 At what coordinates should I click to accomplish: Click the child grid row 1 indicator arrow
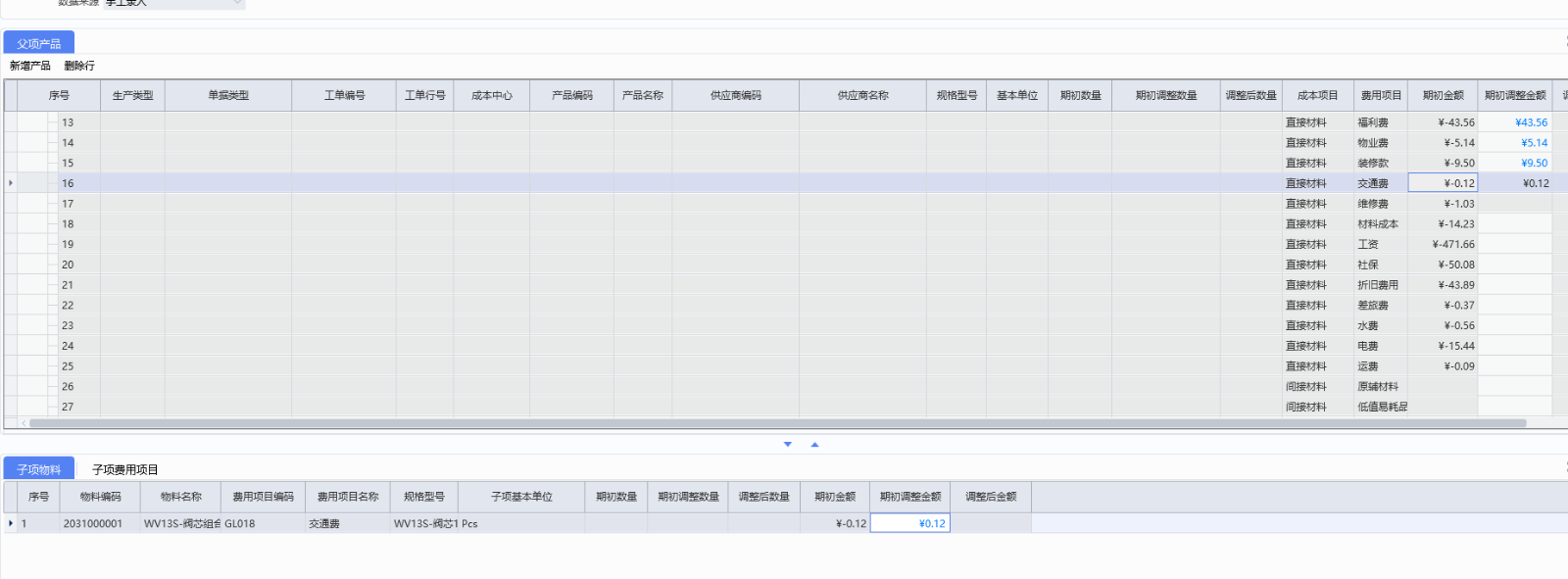tap(11, 523)
